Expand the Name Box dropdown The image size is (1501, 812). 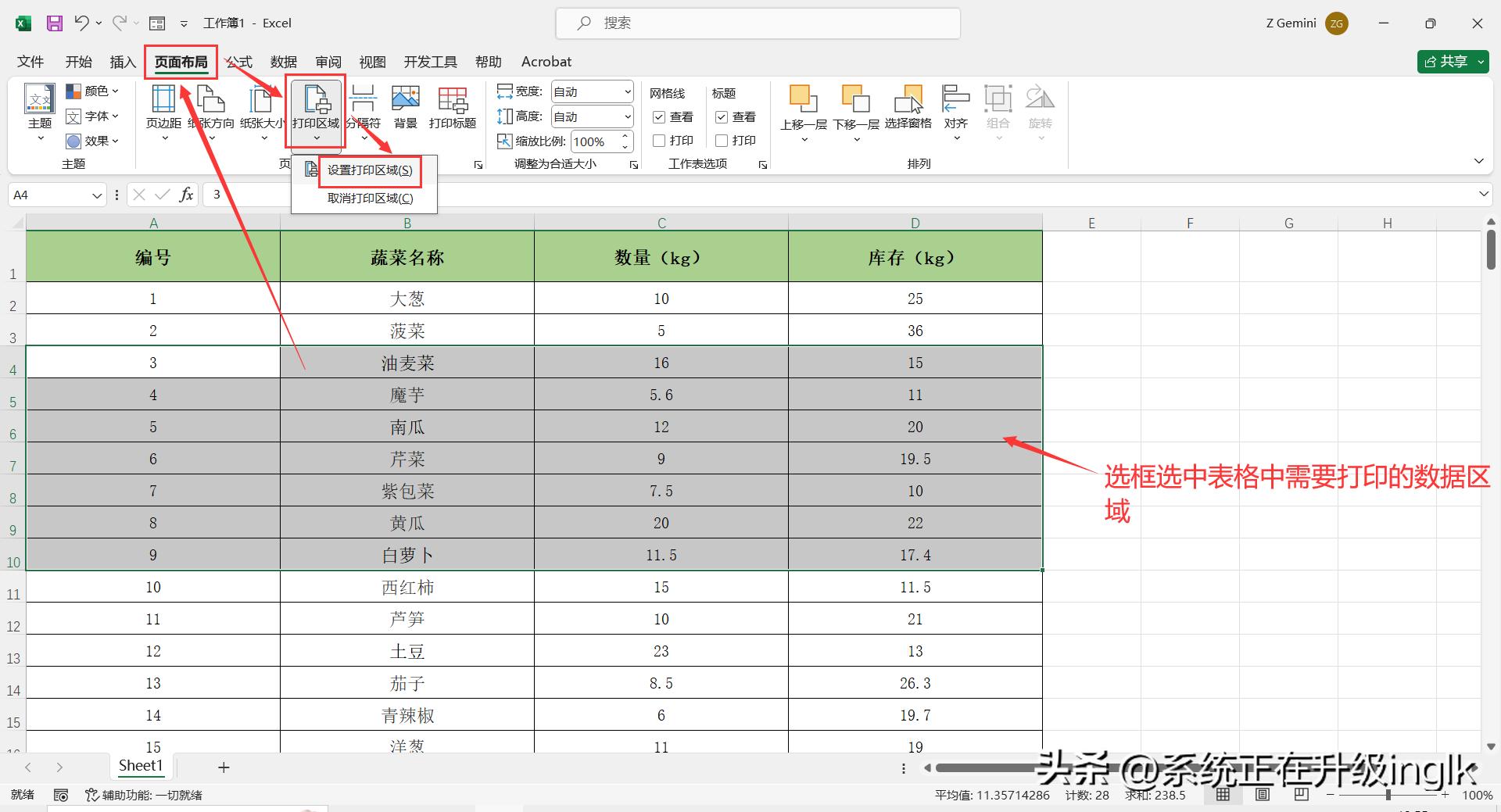point(97,195)
